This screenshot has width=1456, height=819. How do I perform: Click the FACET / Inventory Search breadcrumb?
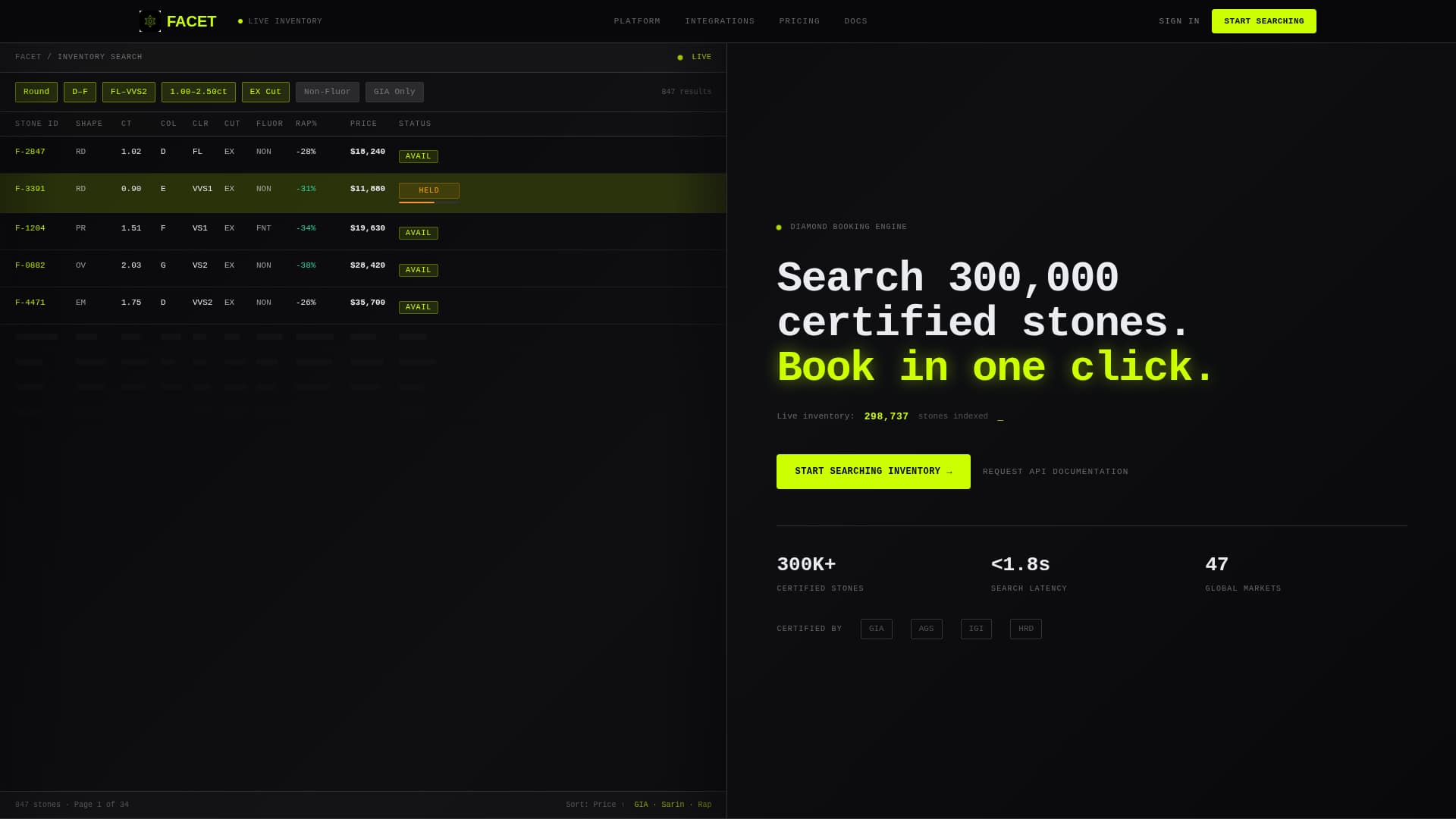[79, 57]
